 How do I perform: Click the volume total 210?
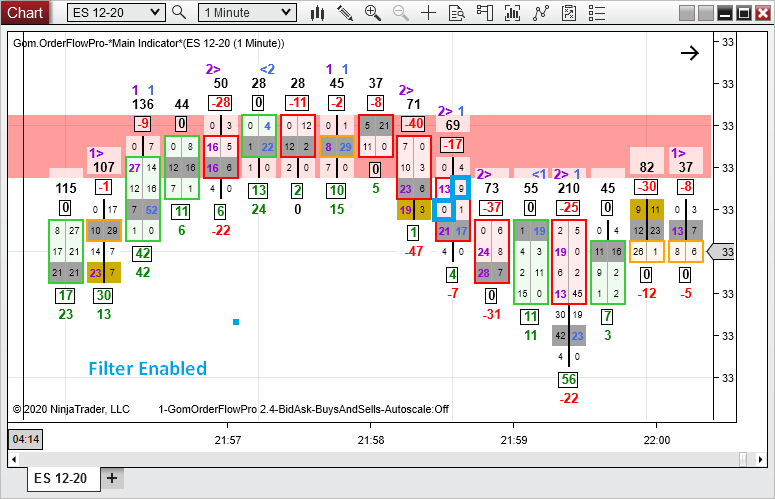coord(568,188)
